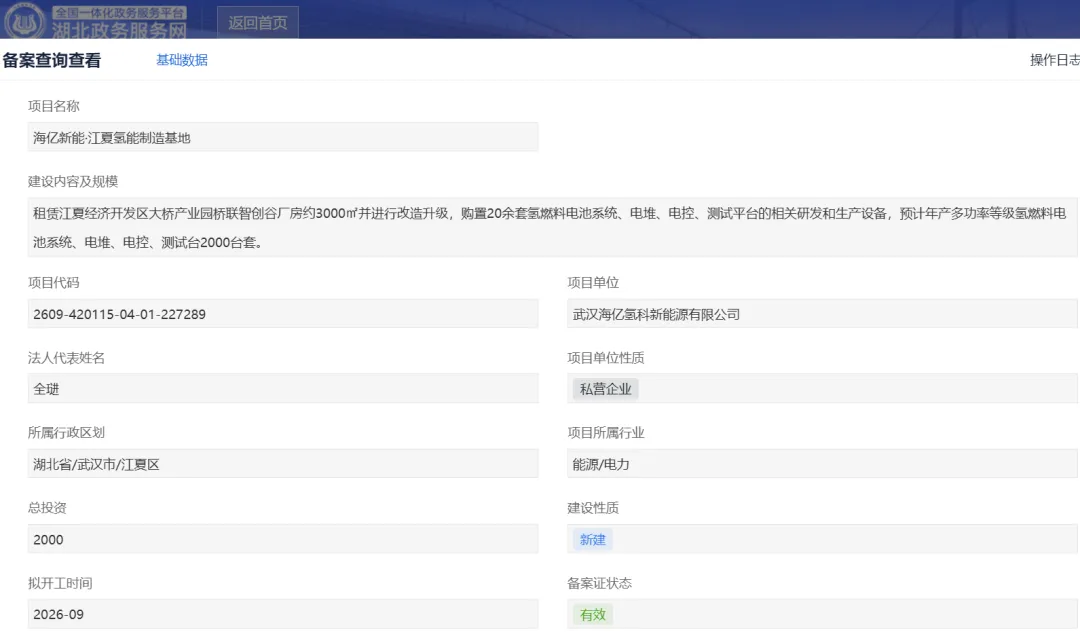Click the 项目单位 label
The image size is (1080, 632).
pos(593,282)
